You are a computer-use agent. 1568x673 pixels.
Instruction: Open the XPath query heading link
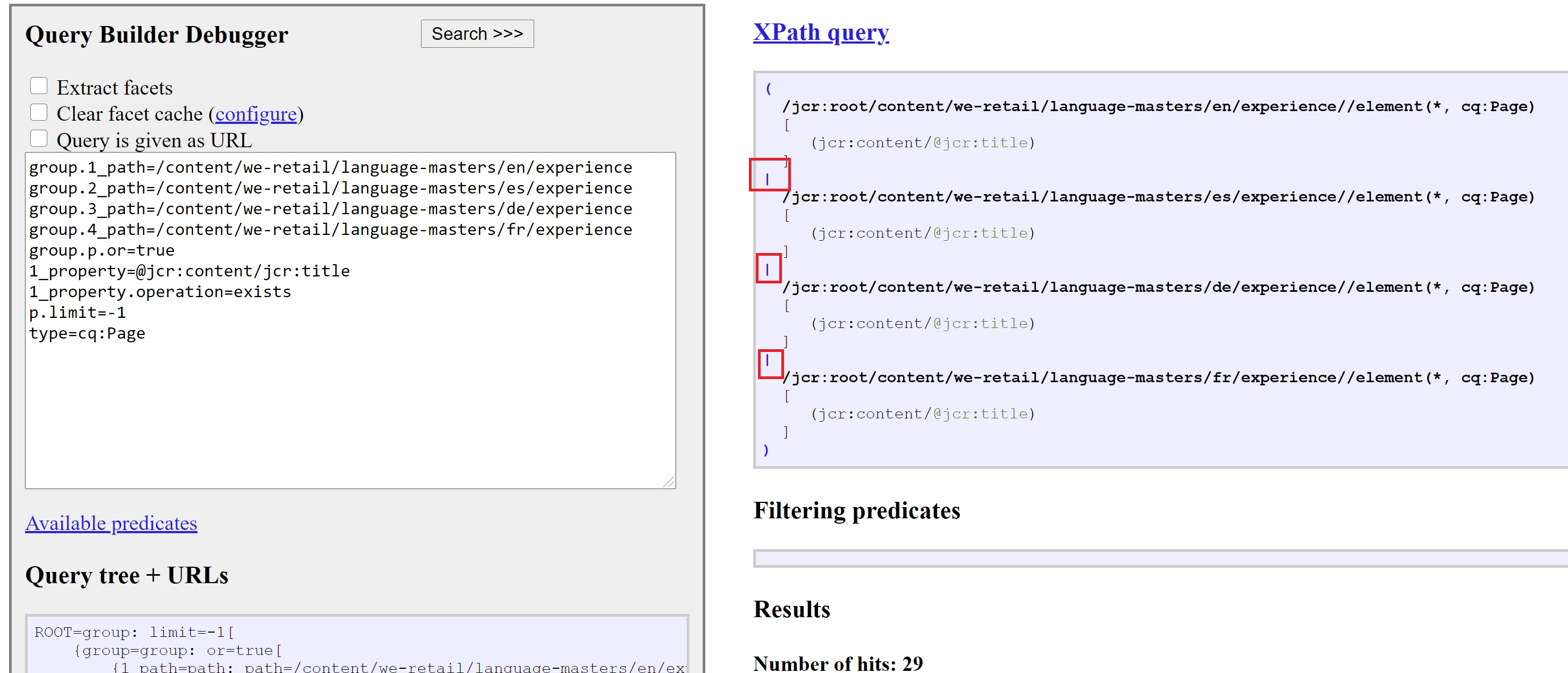coord(821,32)
